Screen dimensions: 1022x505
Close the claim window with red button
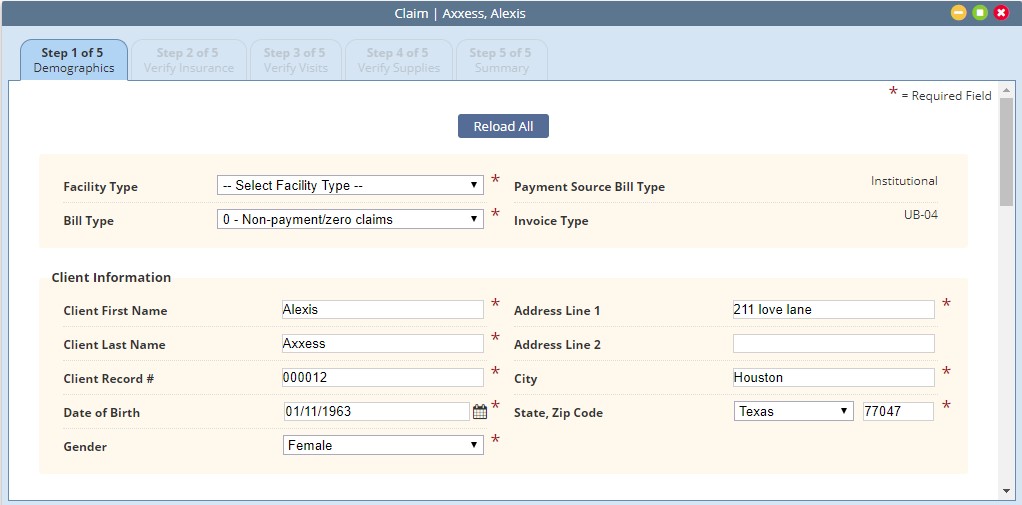1001,13
